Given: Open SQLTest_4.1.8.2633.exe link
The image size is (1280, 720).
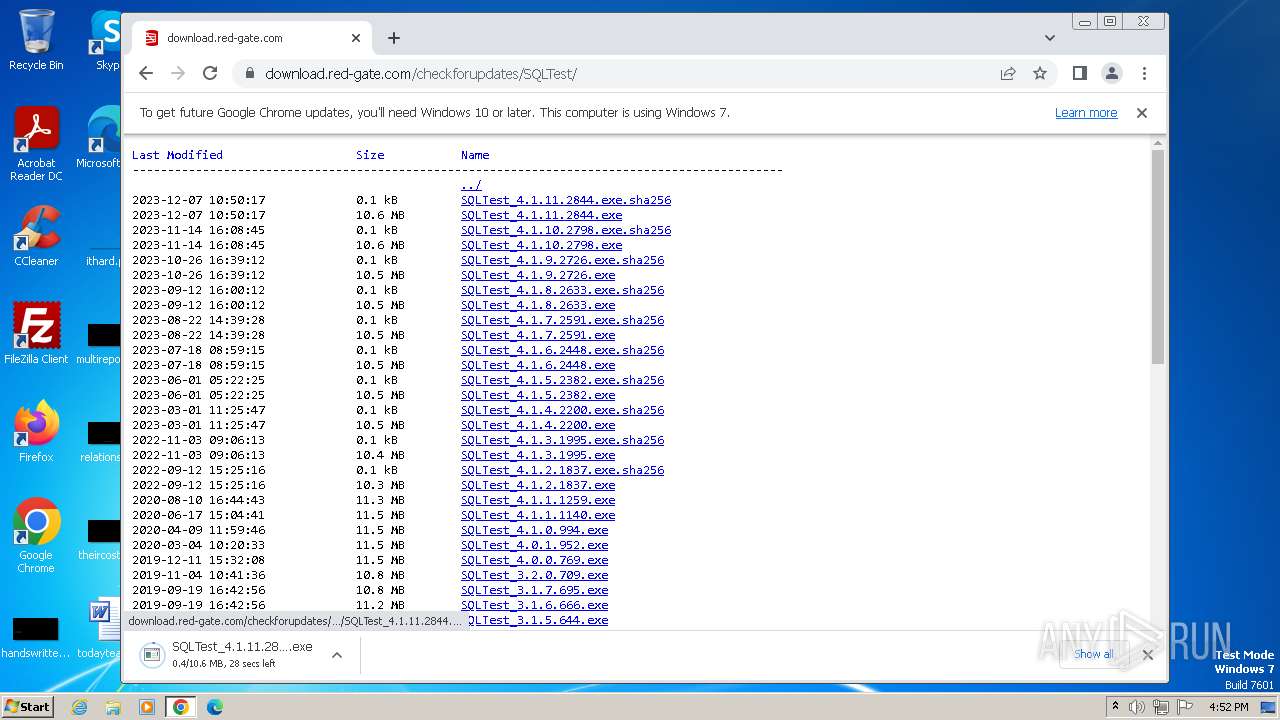Looking at the screenshot, I should coord(538,305).
